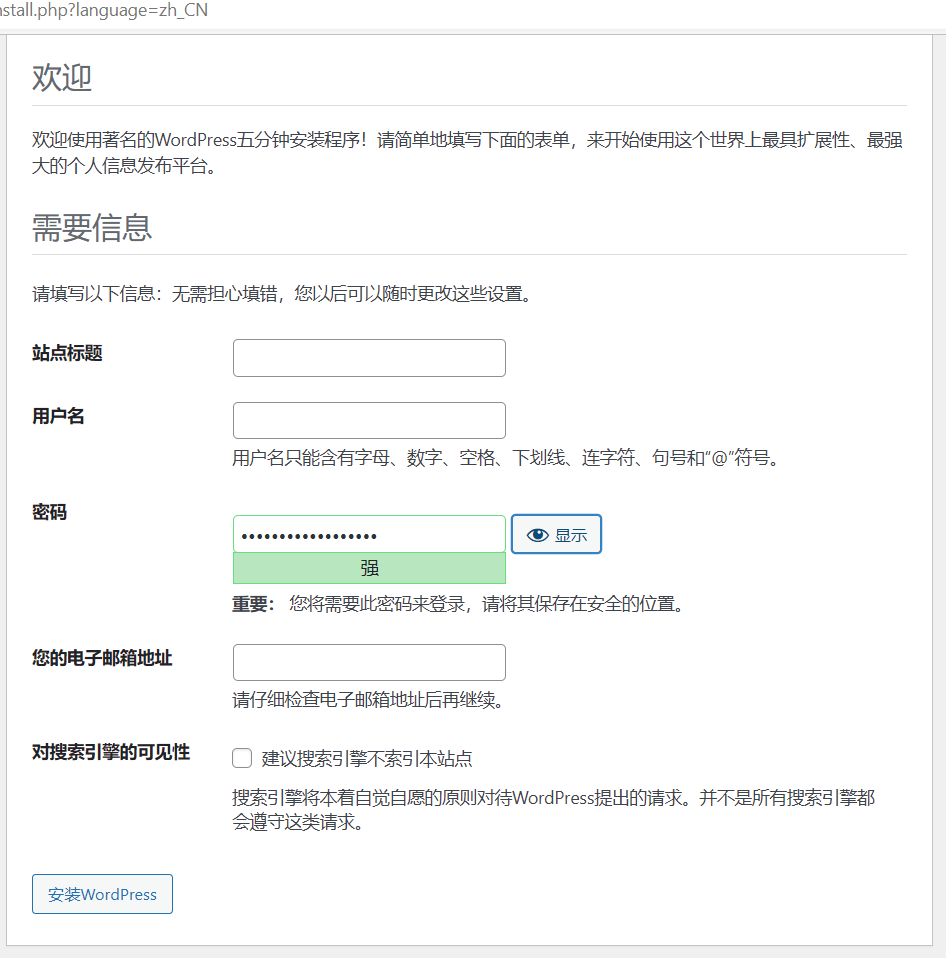This screenshot has height=958, width=946.
Task: Click the 您的电子邮箱地址 input field
Action: coord(369,662)
